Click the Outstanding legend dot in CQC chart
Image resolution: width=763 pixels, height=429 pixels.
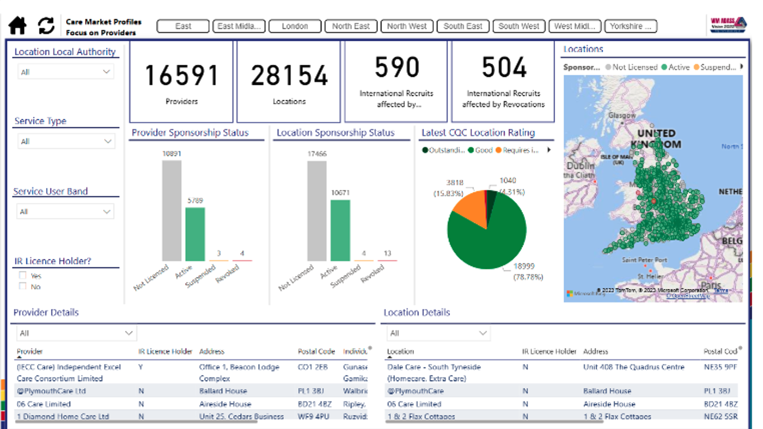[425, 150]
